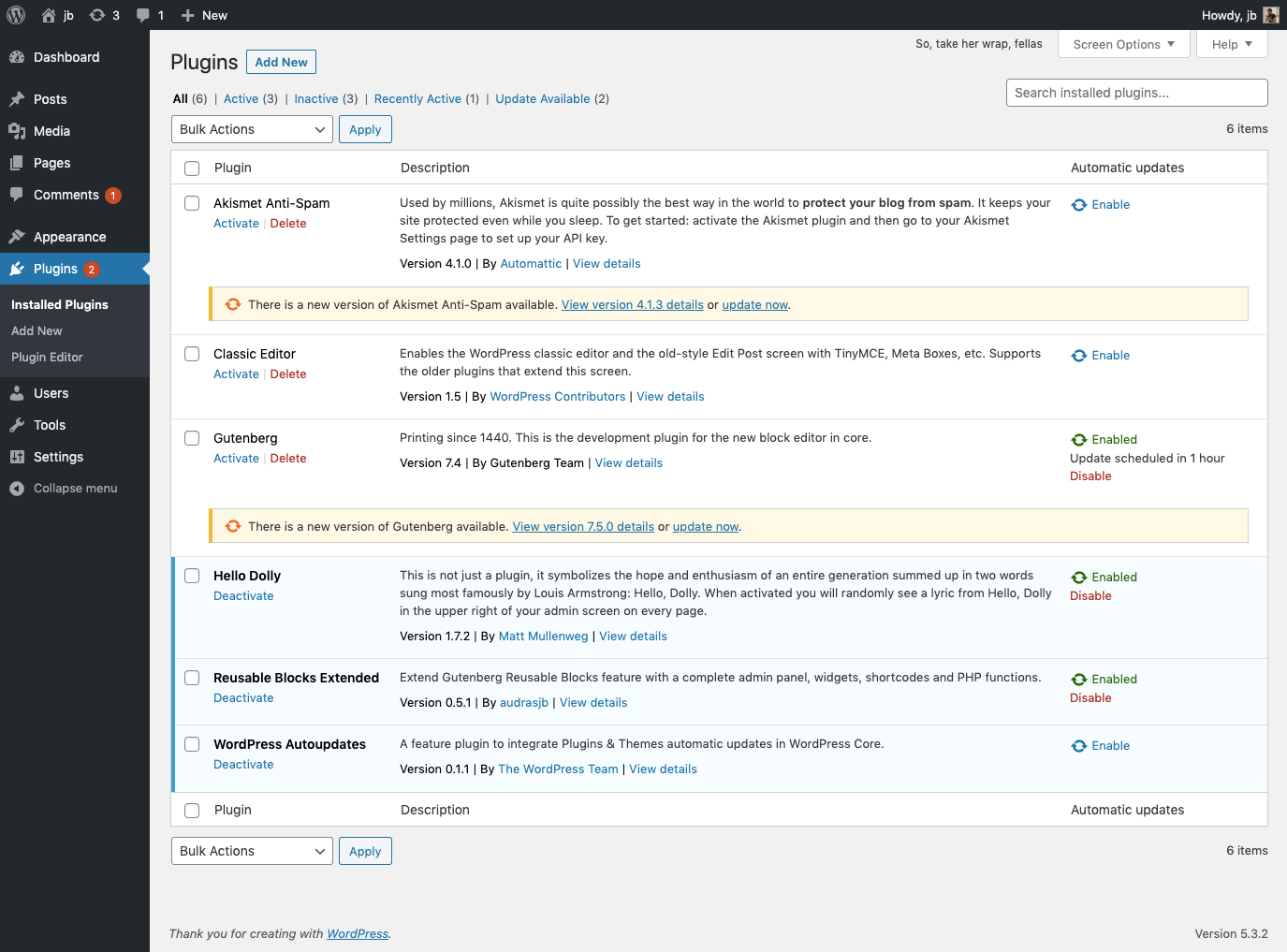Open user avatar in admin bar
This screenshot has height=952, width=1287.
point(1271,15)
